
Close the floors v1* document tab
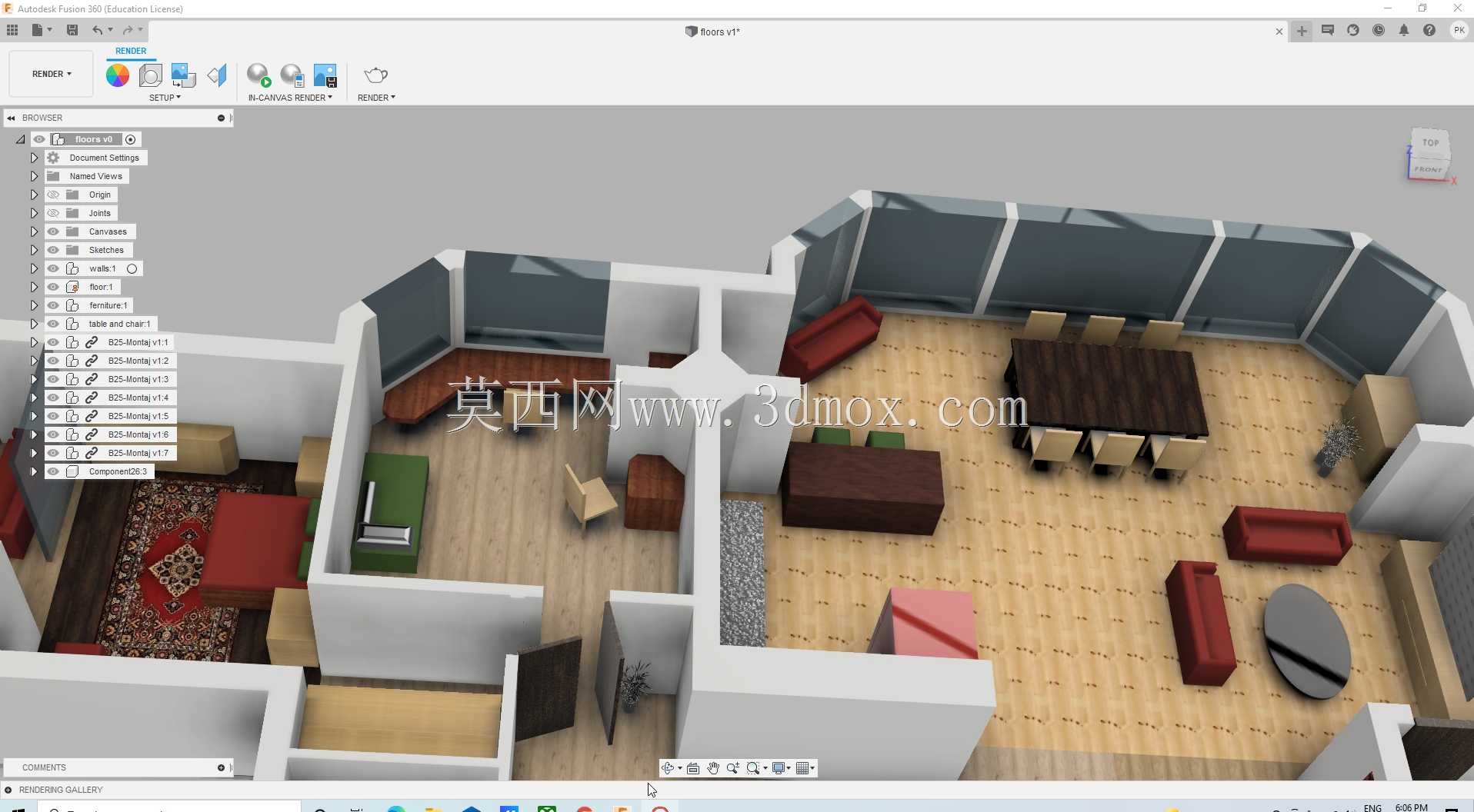[1279, 32]
